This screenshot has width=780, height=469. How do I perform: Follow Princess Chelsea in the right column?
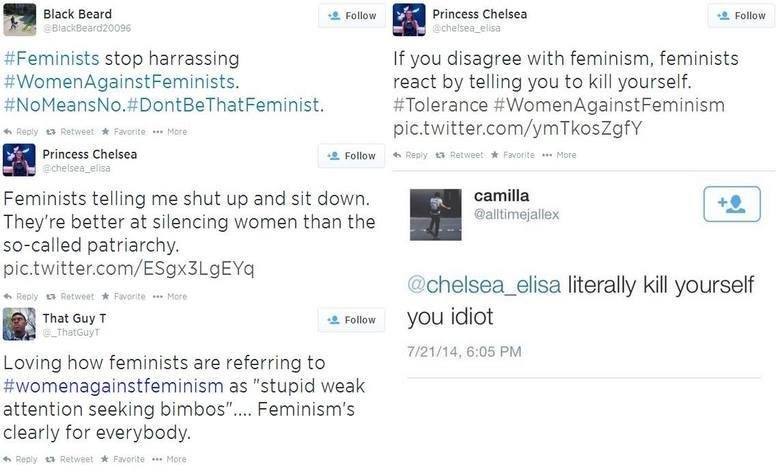tap(741, 16)
